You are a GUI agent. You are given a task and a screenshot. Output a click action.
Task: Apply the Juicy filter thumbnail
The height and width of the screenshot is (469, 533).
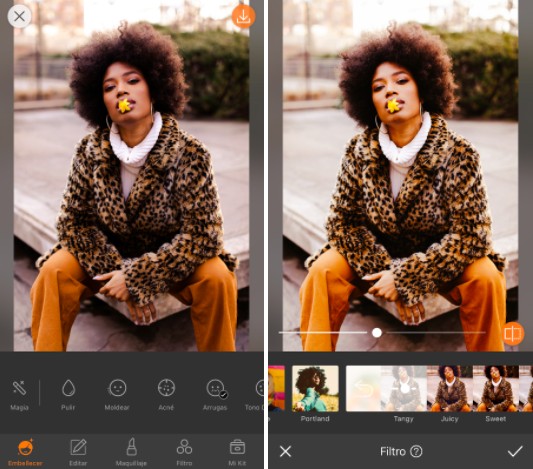click(x=450, y=388)
